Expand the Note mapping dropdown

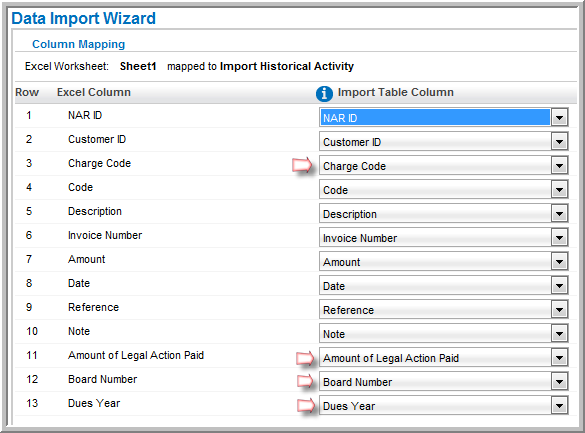(x=559, y=334)
